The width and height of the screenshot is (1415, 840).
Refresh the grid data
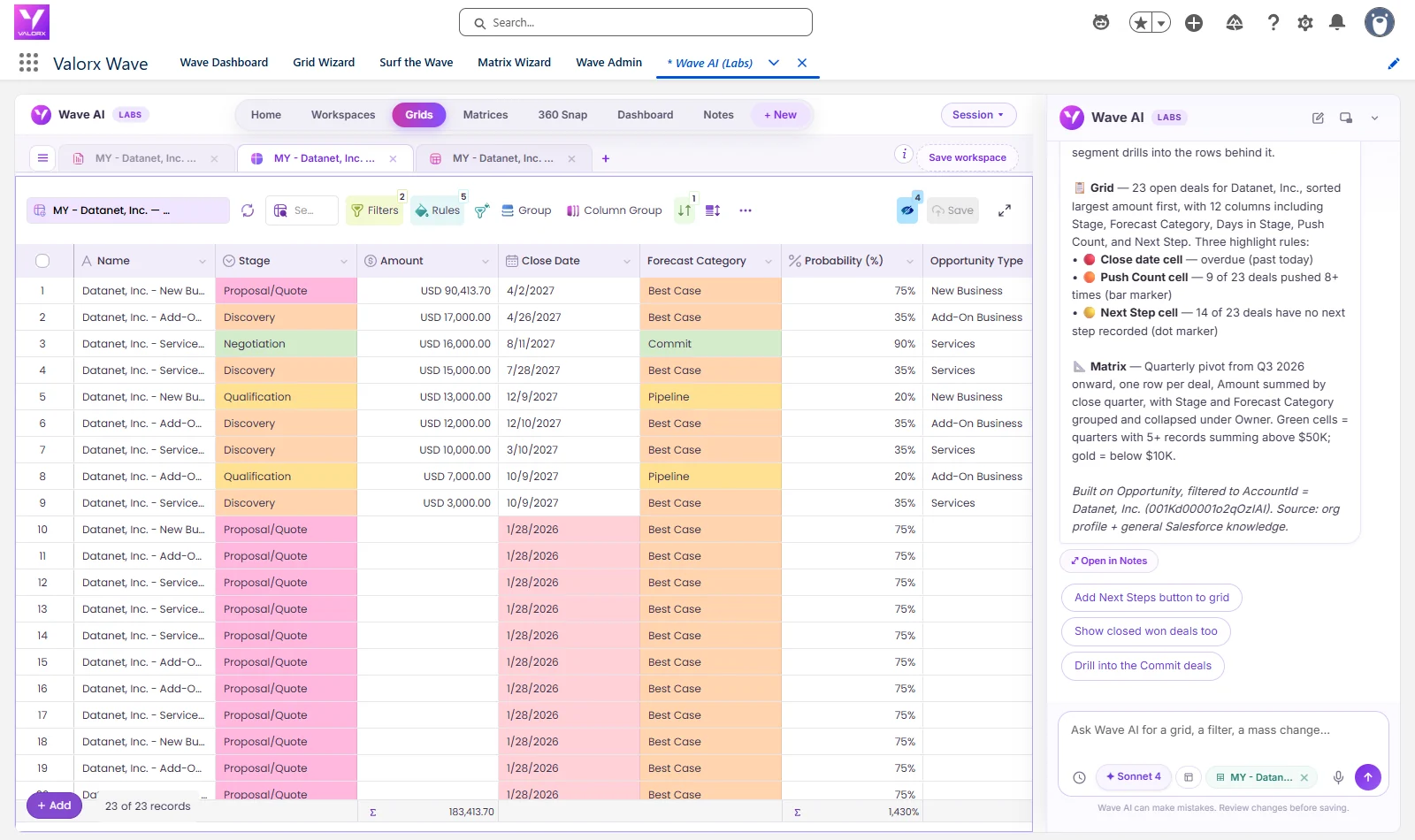[x=248, y=210]
